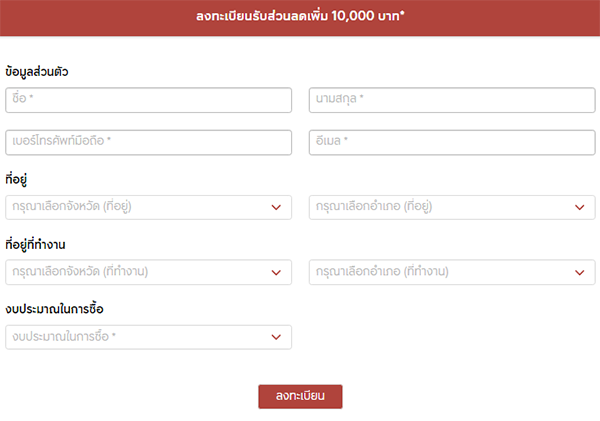
Task: Click the chevron arrow on workplace district selector
Action: [x=579, y=272]
